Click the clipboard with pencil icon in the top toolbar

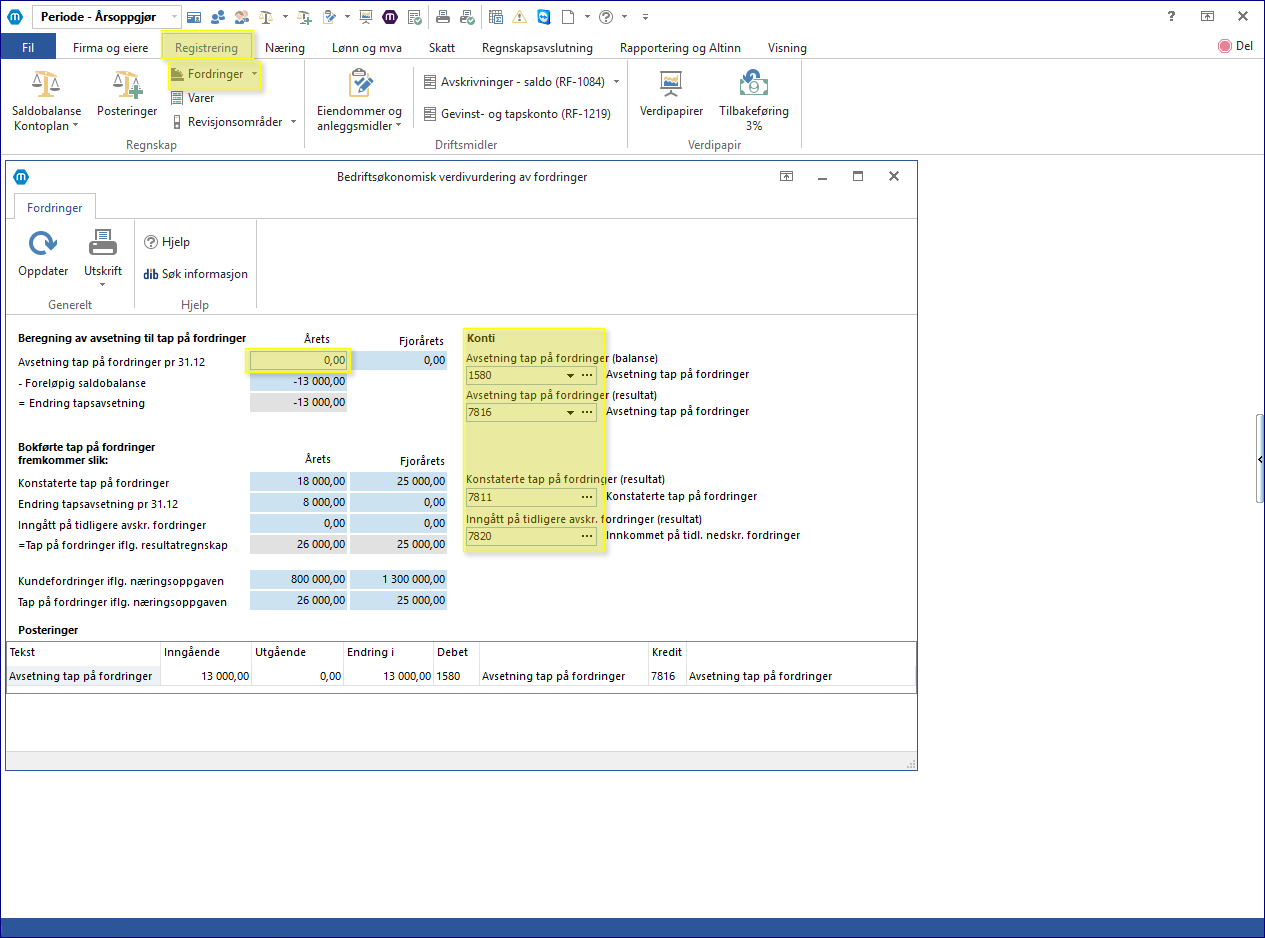(x=331, y=17)
